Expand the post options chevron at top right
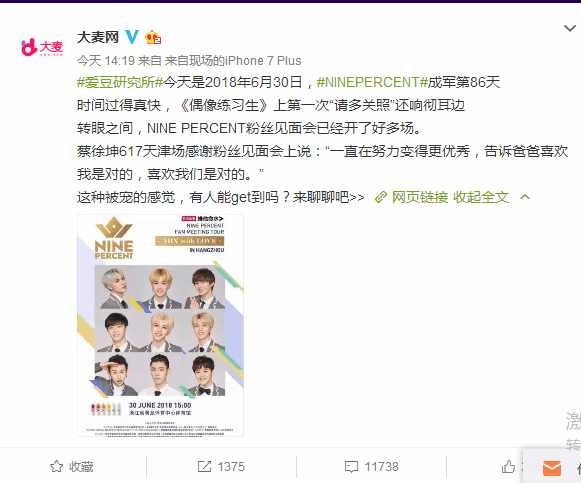 pos(570,28)
